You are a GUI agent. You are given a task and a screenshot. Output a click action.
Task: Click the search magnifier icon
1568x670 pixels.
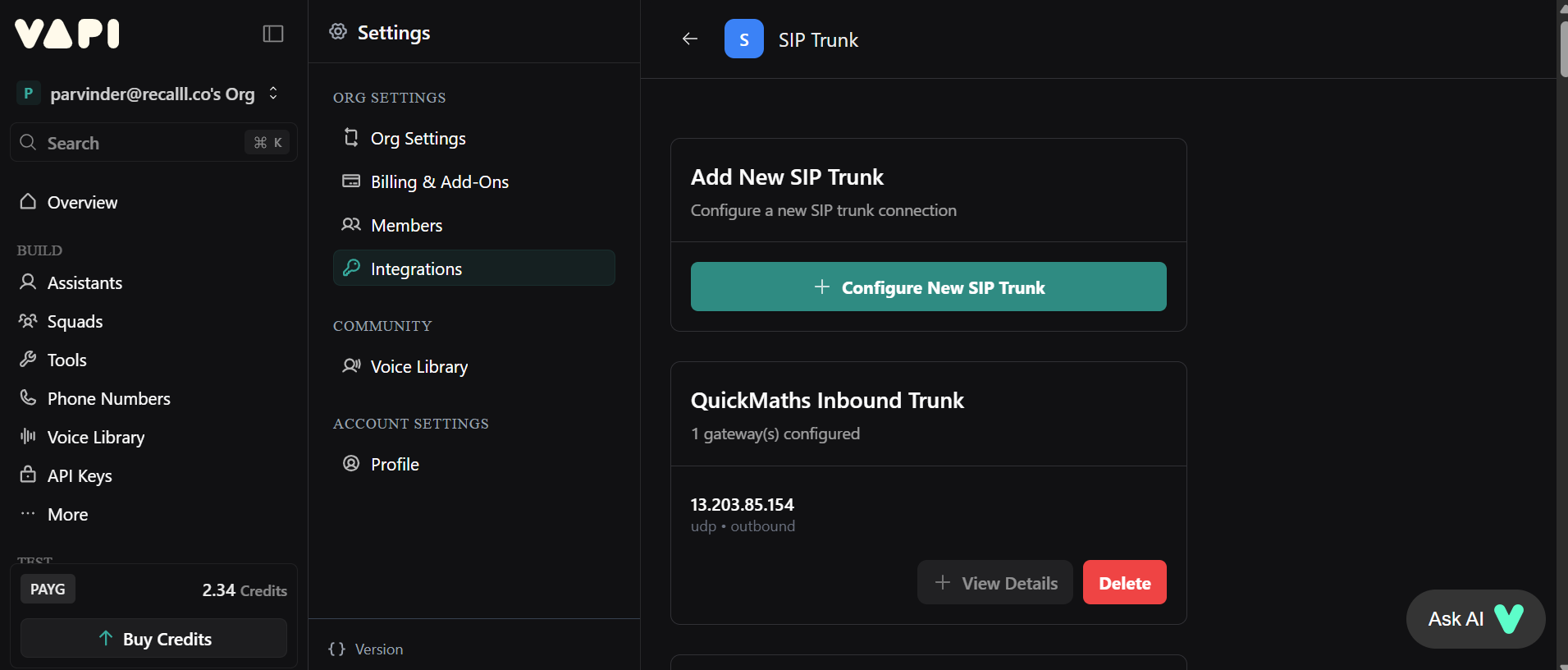[28, 142]
